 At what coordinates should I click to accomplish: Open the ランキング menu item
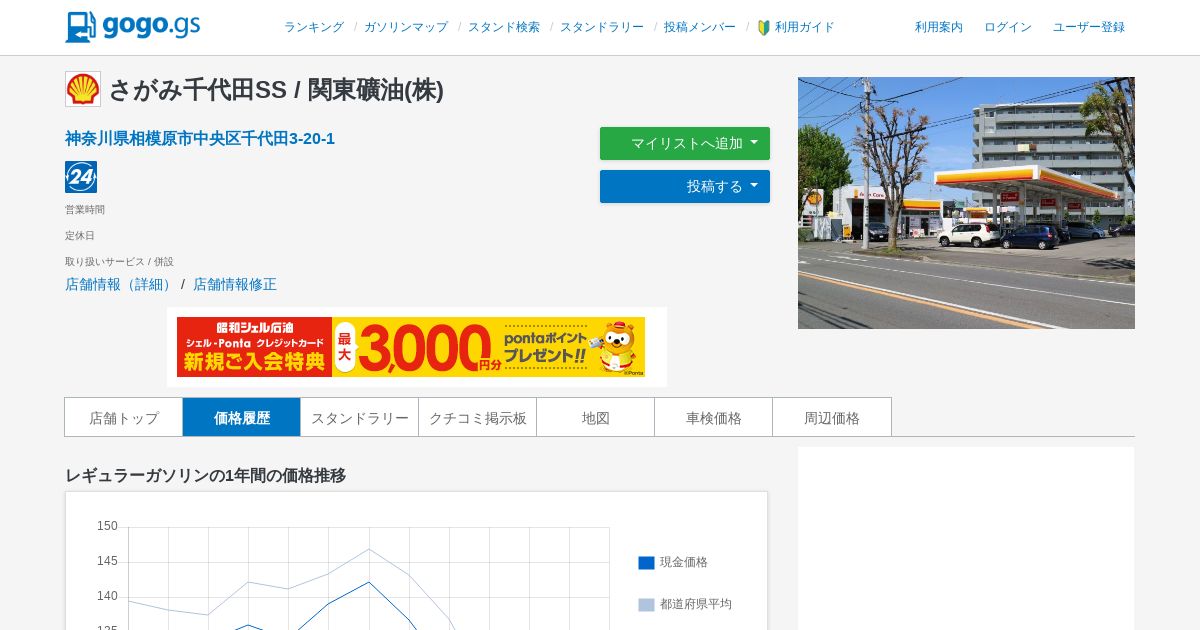point(314,27)
